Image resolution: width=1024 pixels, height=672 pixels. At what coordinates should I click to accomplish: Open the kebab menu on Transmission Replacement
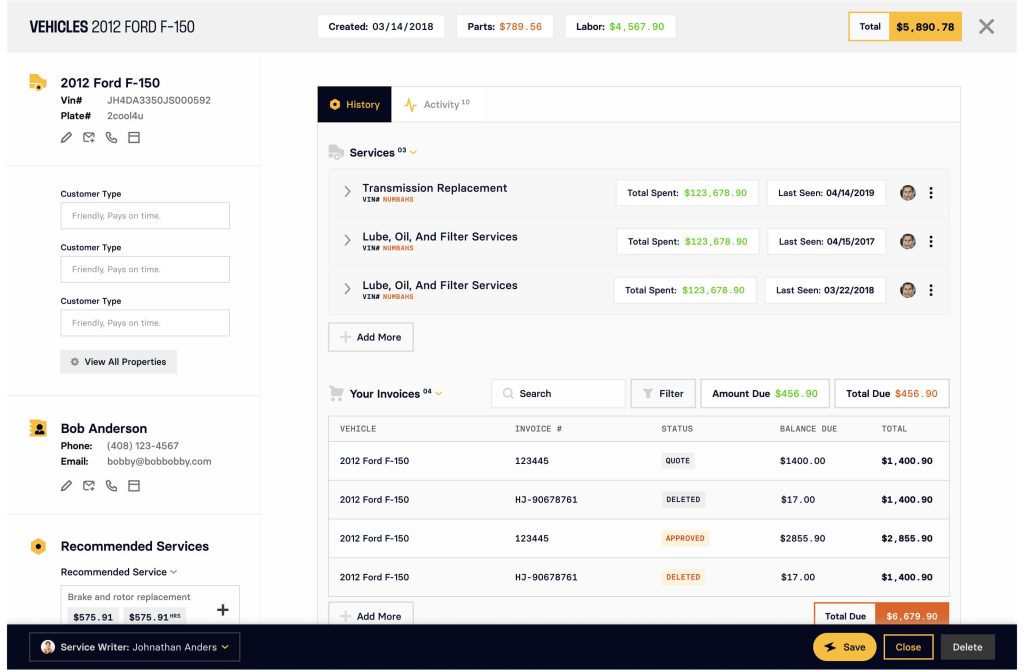(931, 192)
